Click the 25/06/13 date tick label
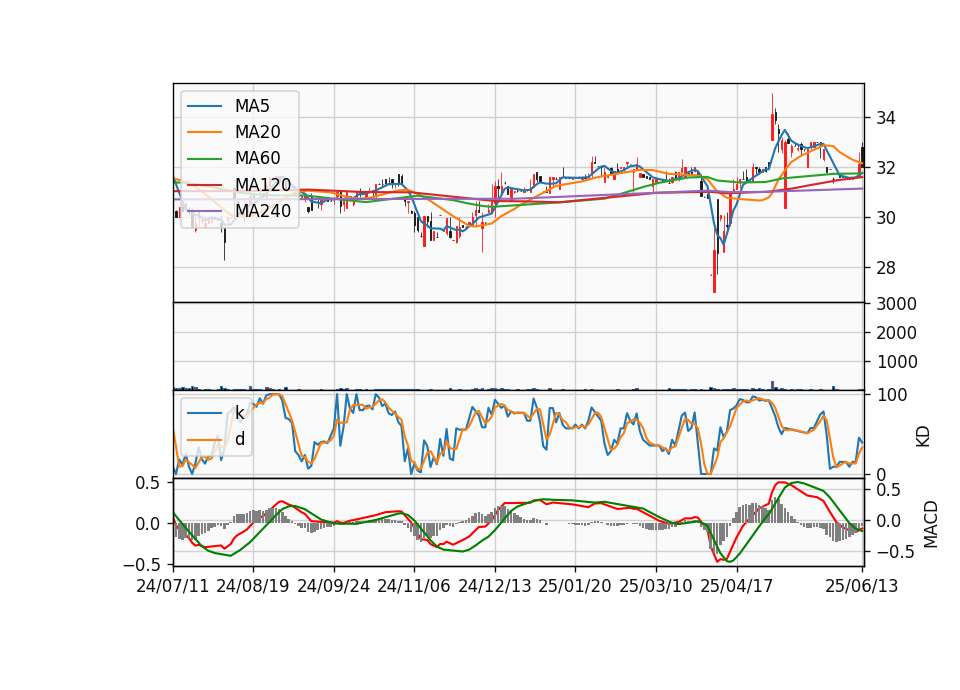 (x=861, y=587)
